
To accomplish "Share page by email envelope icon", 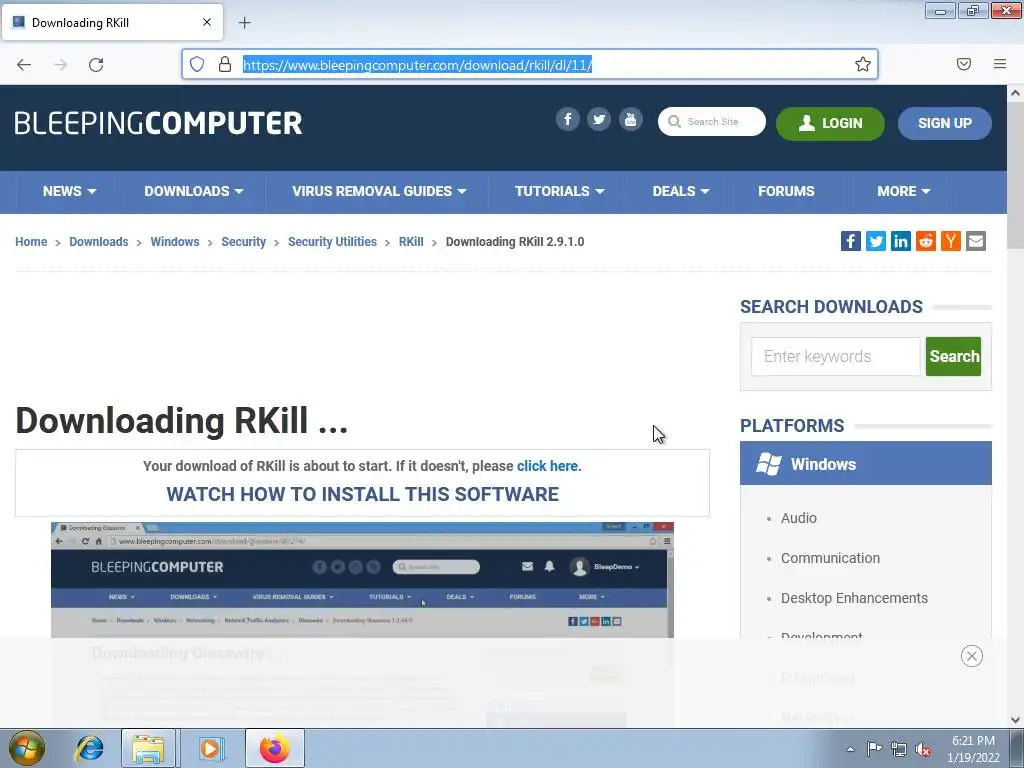I will [x=976, y=241].
